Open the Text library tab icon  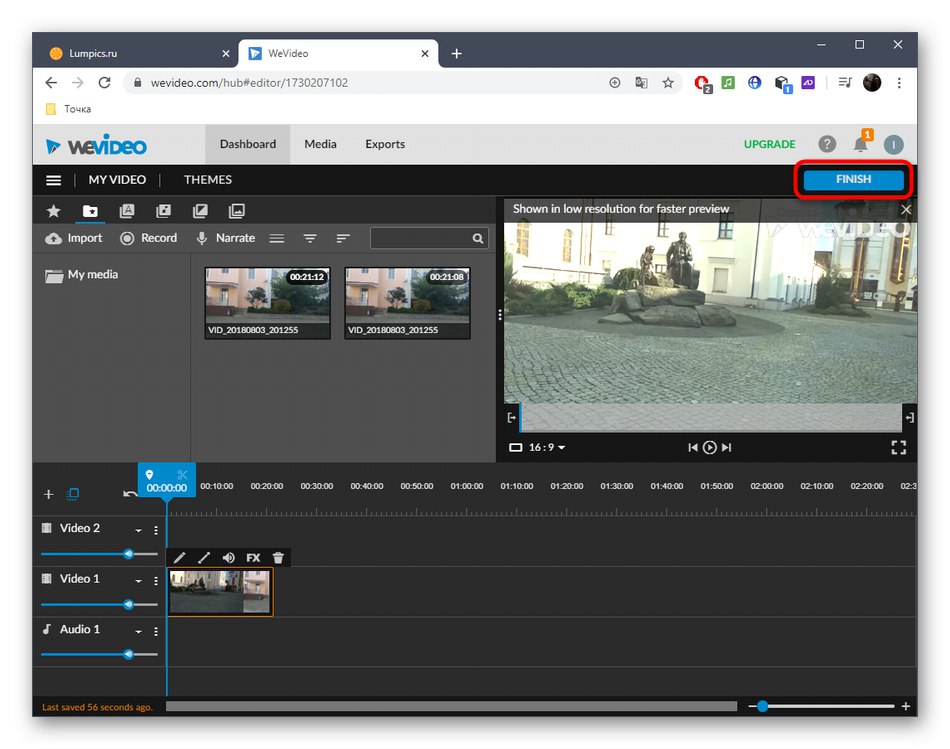point(127,211)
